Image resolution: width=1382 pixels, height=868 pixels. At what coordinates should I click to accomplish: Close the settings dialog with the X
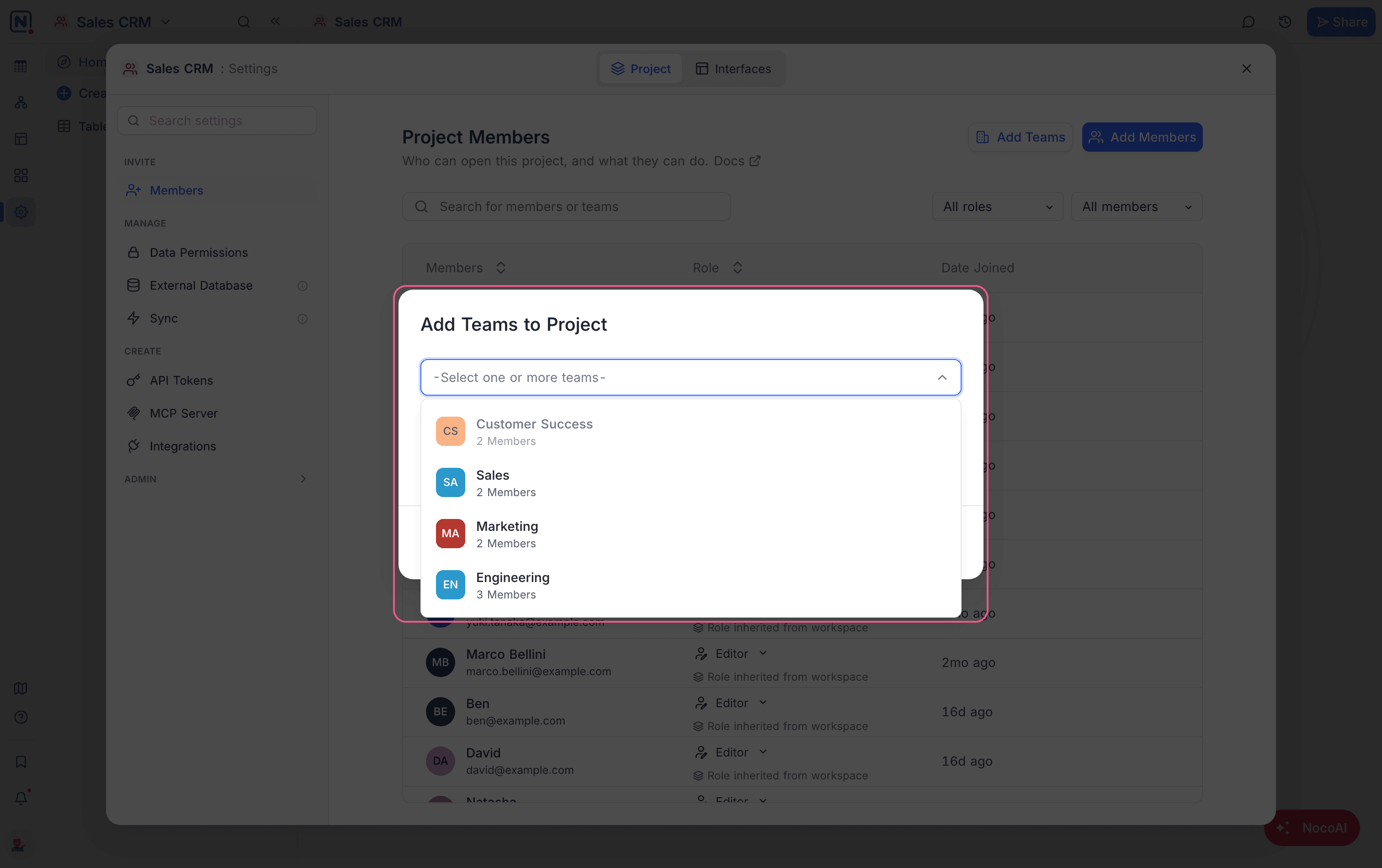click(1246, 69)
